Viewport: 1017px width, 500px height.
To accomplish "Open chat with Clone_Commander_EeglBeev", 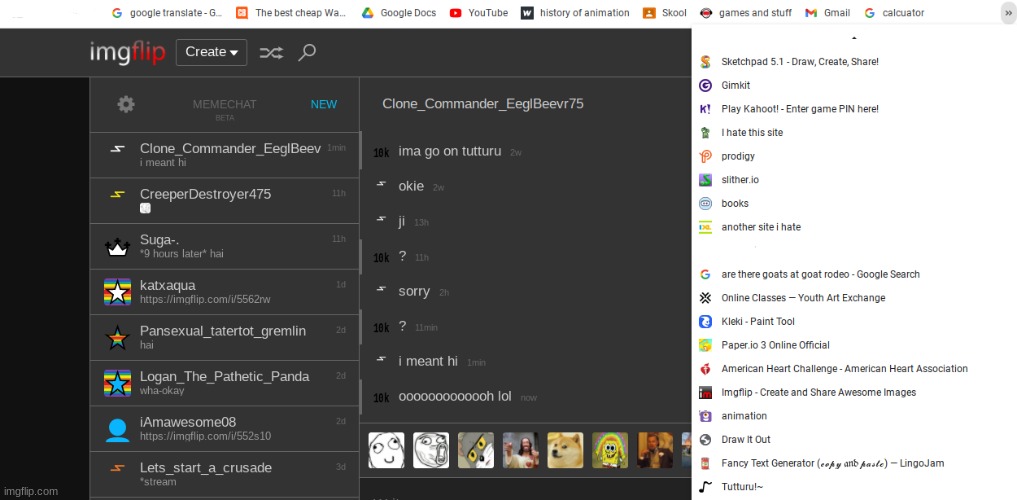I will click(x=224, y=155).
